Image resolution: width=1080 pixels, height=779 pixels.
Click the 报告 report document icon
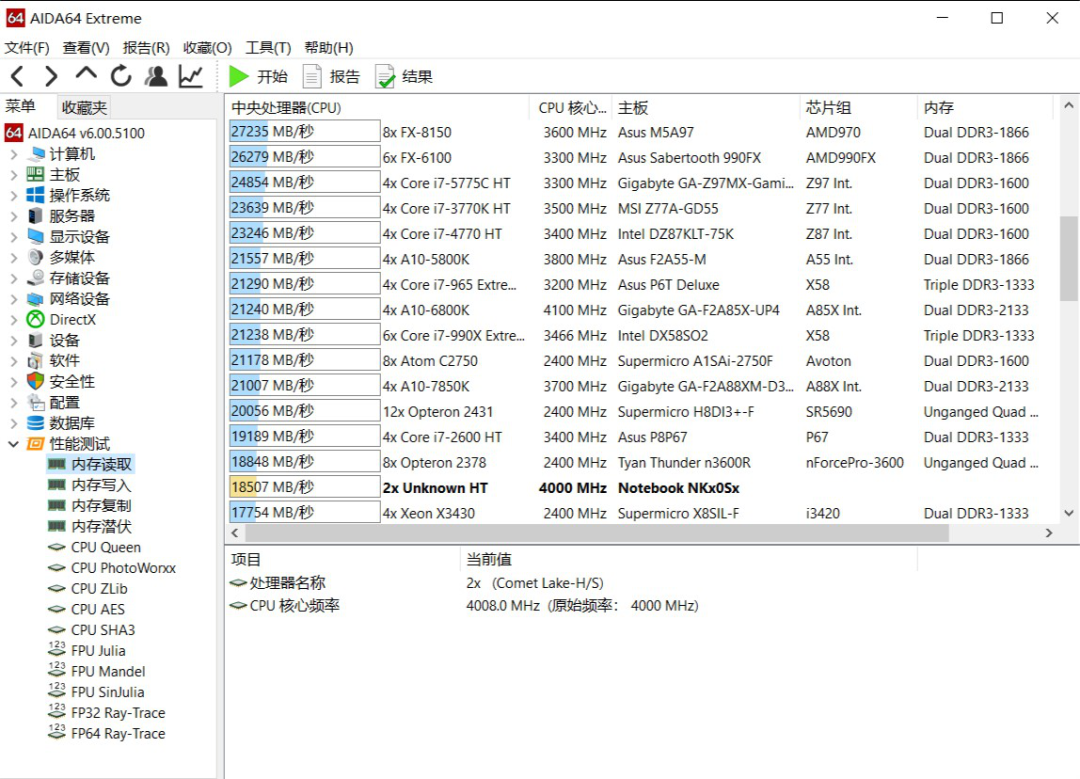coord(312,76)
